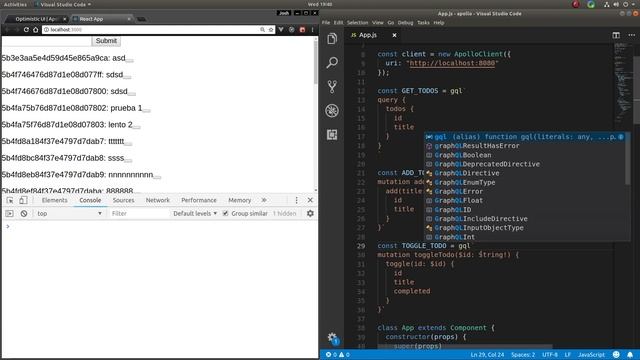Open the Josh profile button in Chrome
Screen dimensions: 640x360
(x=283, y=13)
